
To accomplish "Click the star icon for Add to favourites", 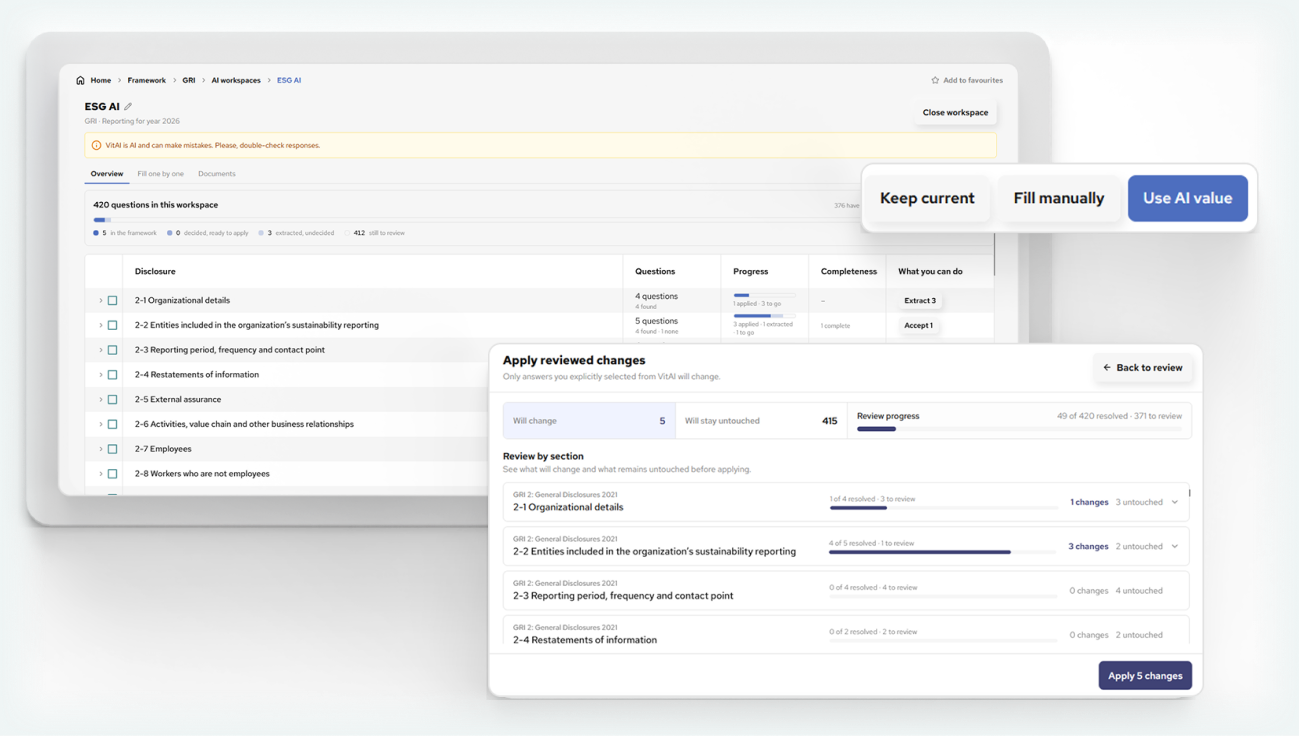I will pos(935,80).
